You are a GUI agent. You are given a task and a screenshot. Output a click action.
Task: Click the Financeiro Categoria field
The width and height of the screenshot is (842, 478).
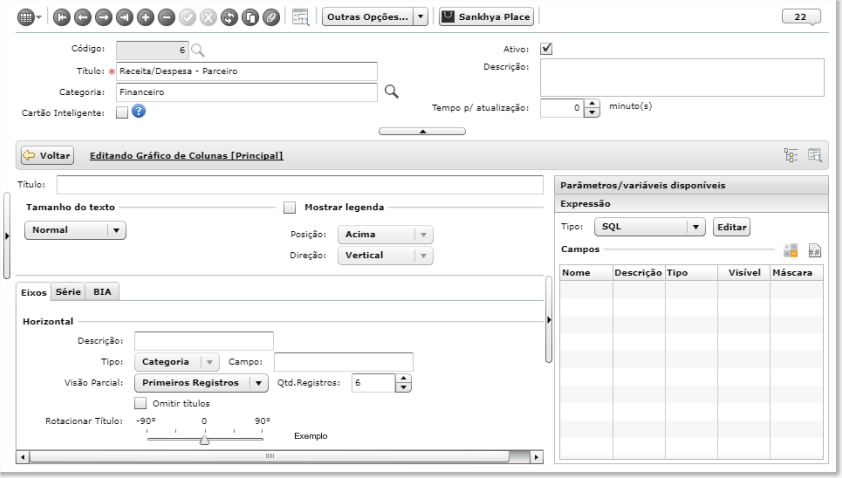246,92
